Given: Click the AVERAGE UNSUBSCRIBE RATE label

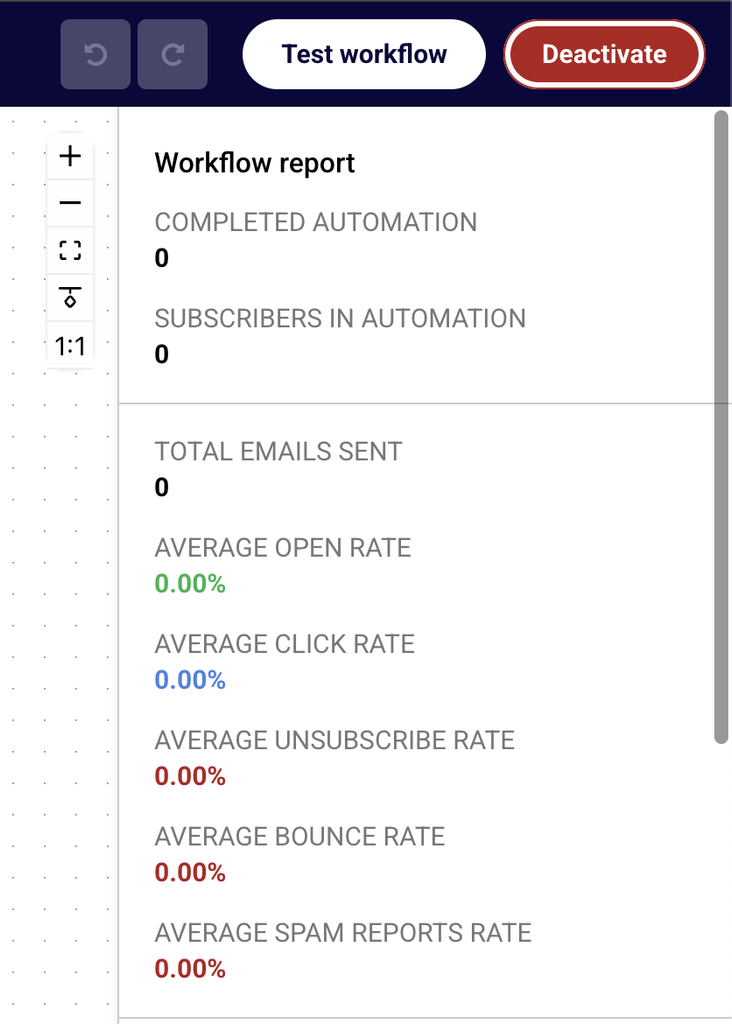Looking at the screenshot, I should click(x=335, y=741).
